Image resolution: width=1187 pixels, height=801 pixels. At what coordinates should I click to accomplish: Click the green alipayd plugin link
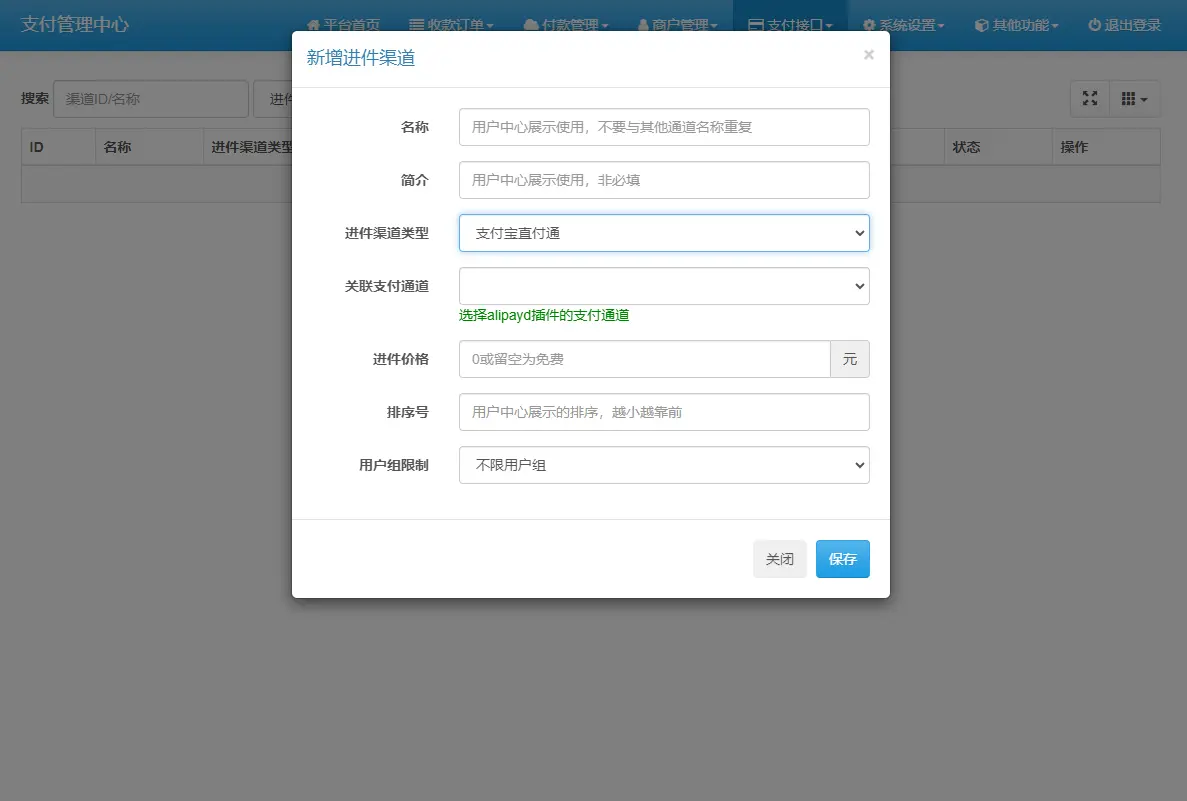(543, 315)
